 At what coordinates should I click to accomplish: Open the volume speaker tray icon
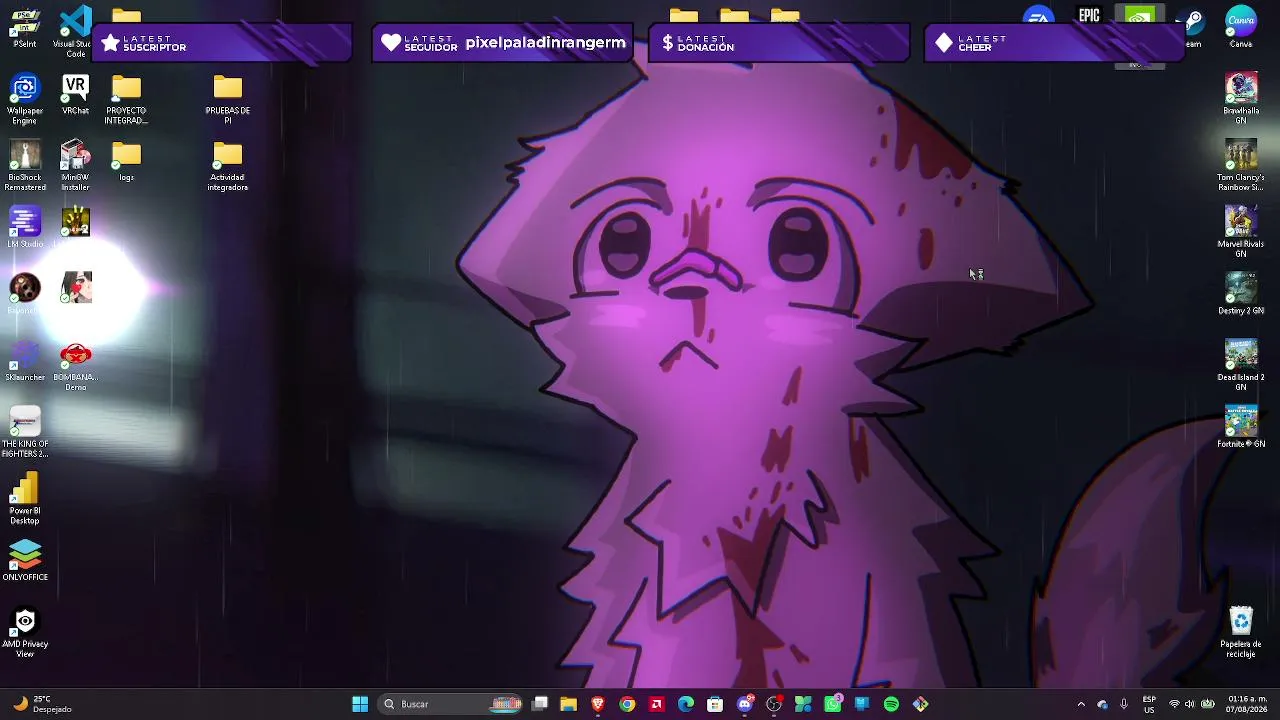point(1190,704)
